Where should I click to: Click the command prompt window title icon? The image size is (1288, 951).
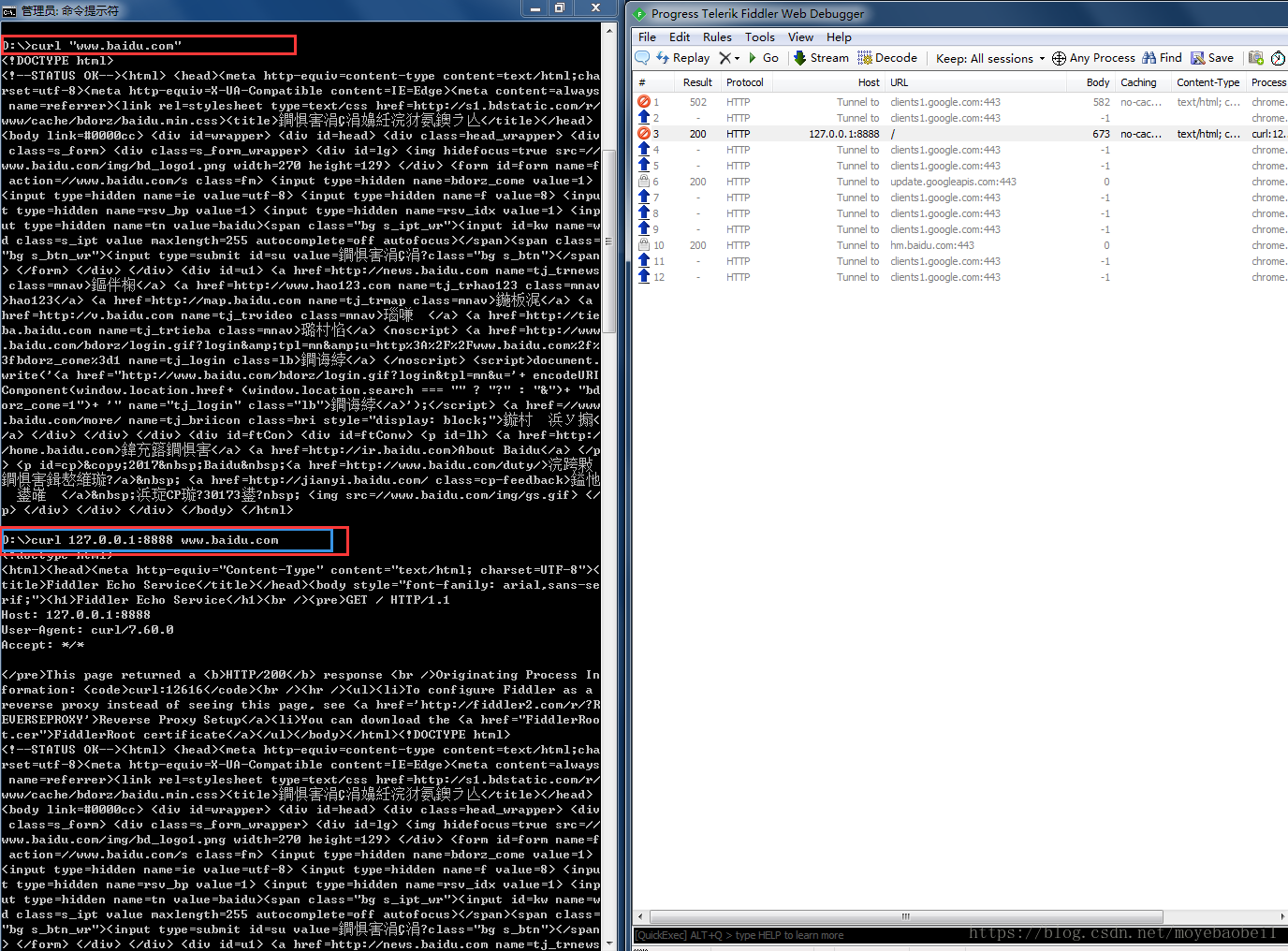pos(9,10)
